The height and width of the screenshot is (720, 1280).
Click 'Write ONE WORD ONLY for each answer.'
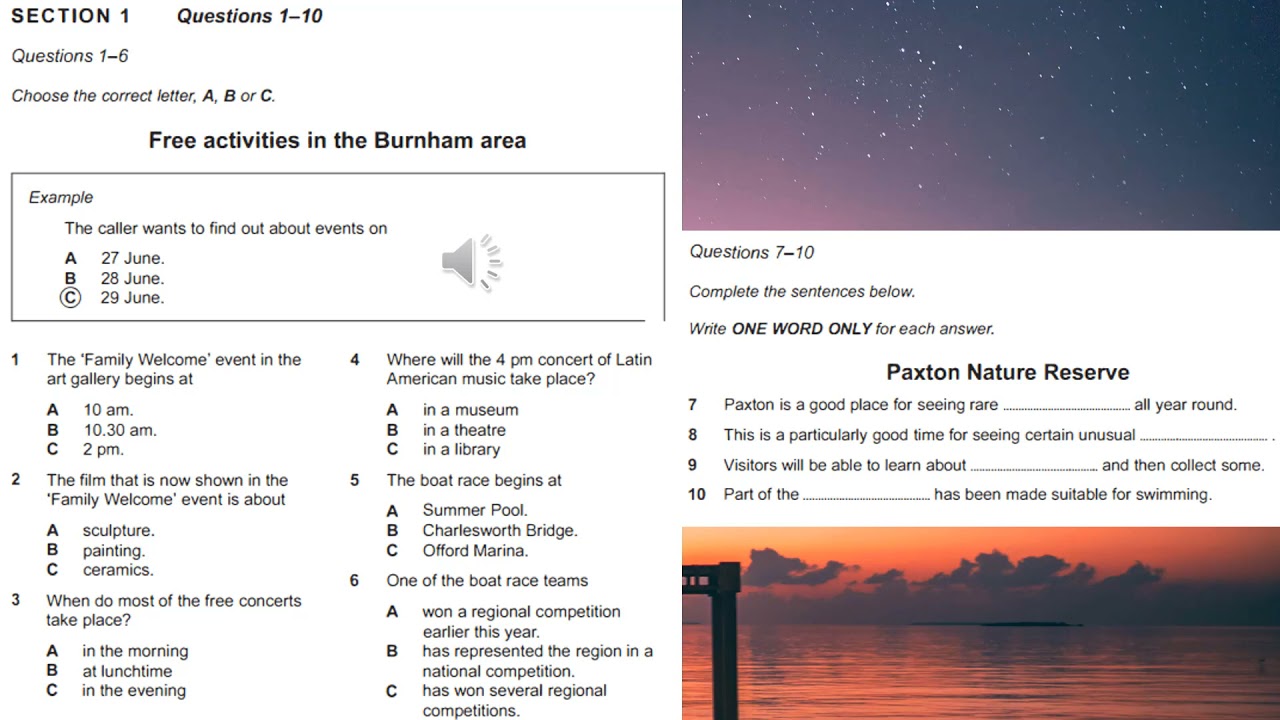(x=842, y=329)
